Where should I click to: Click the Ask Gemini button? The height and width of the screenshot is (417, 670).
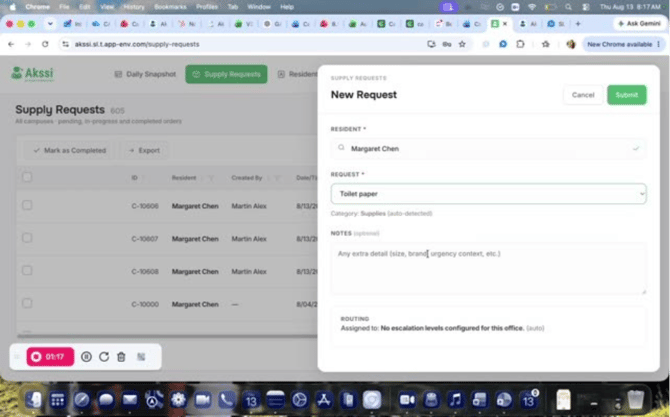coord(639,24)
